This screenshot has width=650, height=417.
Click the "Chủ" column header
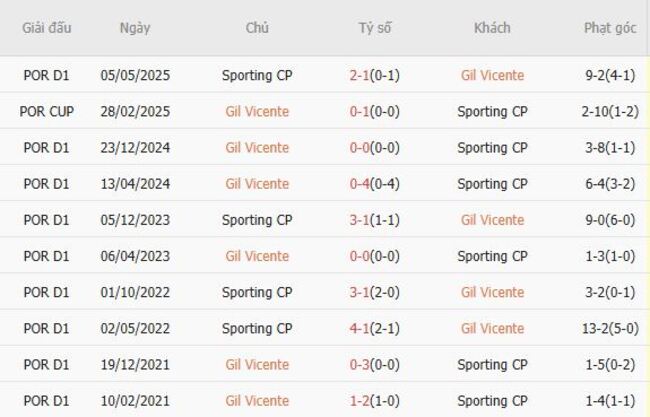click(257, 28)
